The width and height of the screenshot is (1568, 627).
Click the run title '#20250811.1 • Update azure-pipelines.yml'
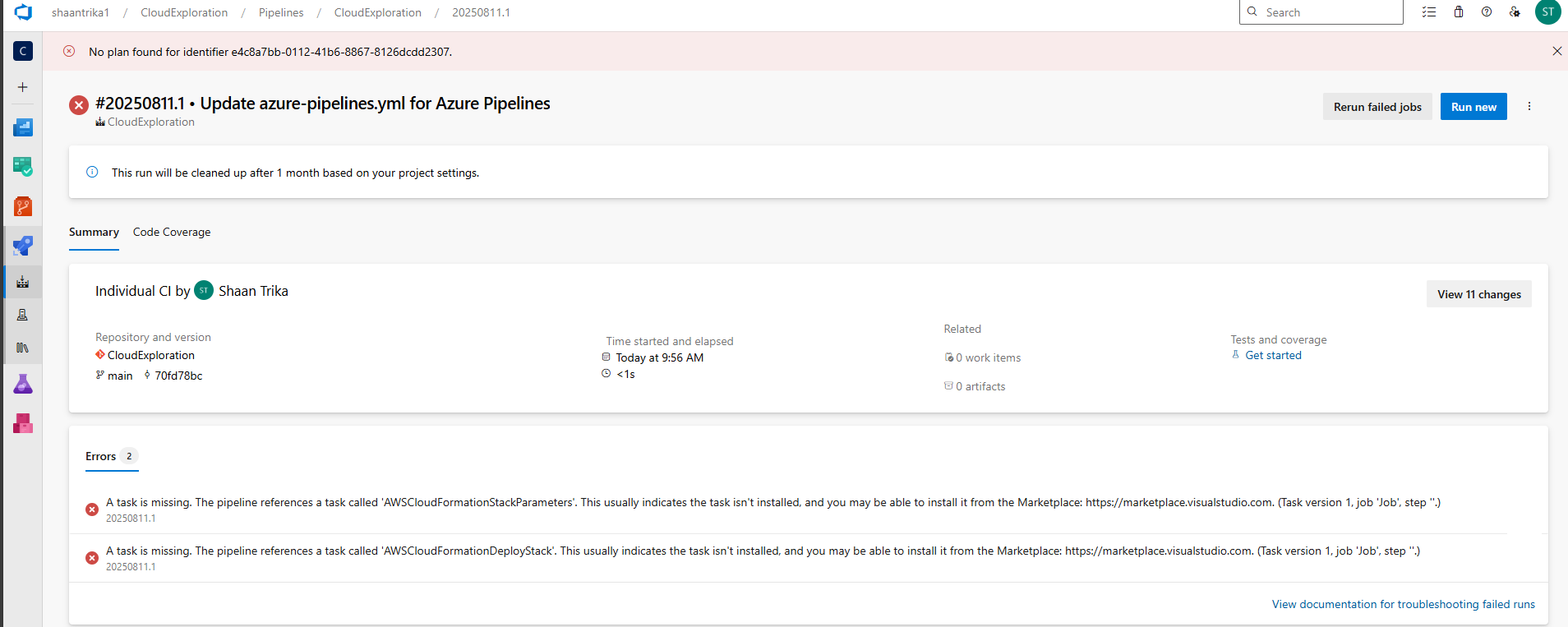click(x=323, y=104)
